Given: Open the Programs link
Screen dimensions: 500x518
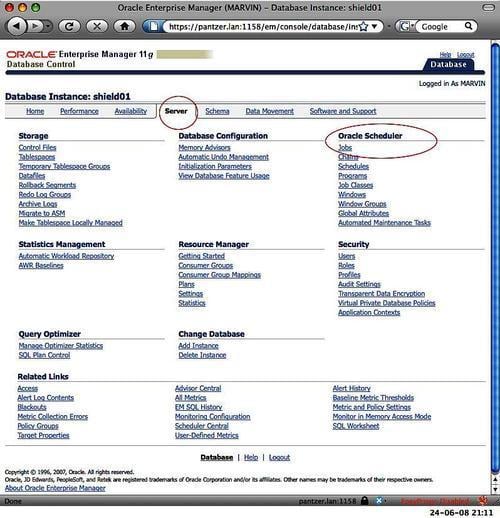Looking at the screenshot, I should (x=352, y=175).
